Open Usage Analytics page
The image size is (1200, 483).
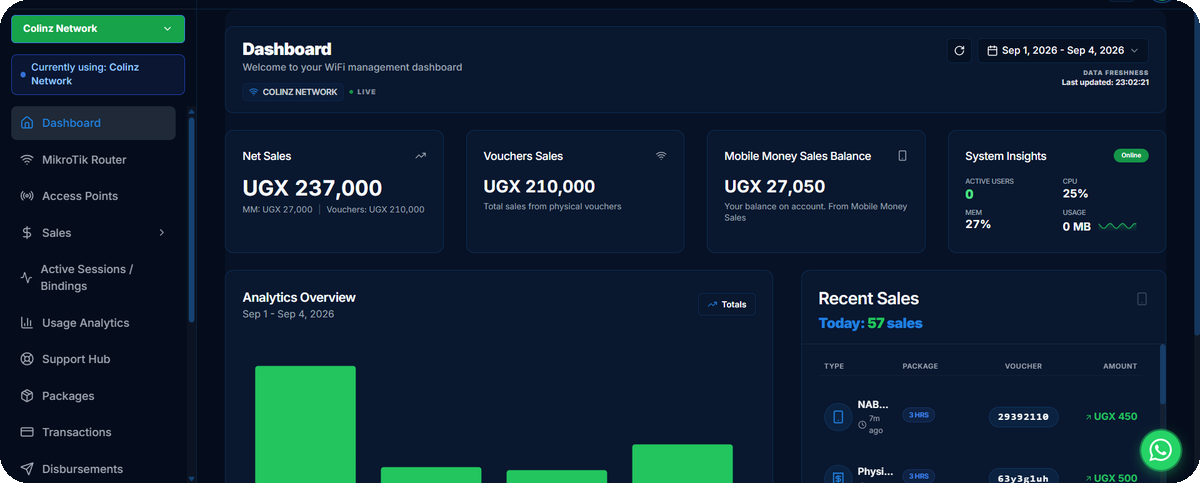(93, 323)
